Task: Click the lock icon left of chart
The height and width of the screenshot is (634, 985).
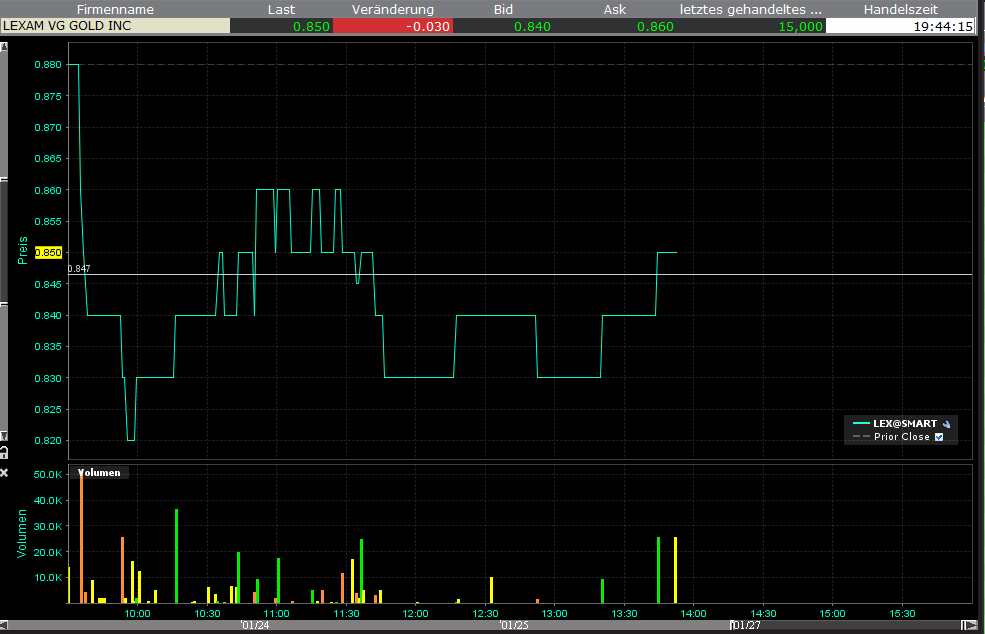Action: tap(4, 453)
